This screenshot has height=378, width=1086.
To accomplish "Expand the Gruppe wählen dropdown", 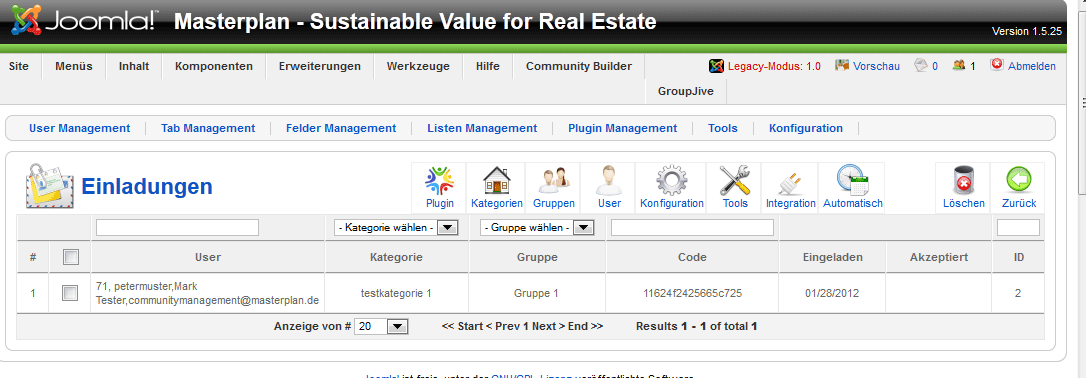I will coord(537,228).
